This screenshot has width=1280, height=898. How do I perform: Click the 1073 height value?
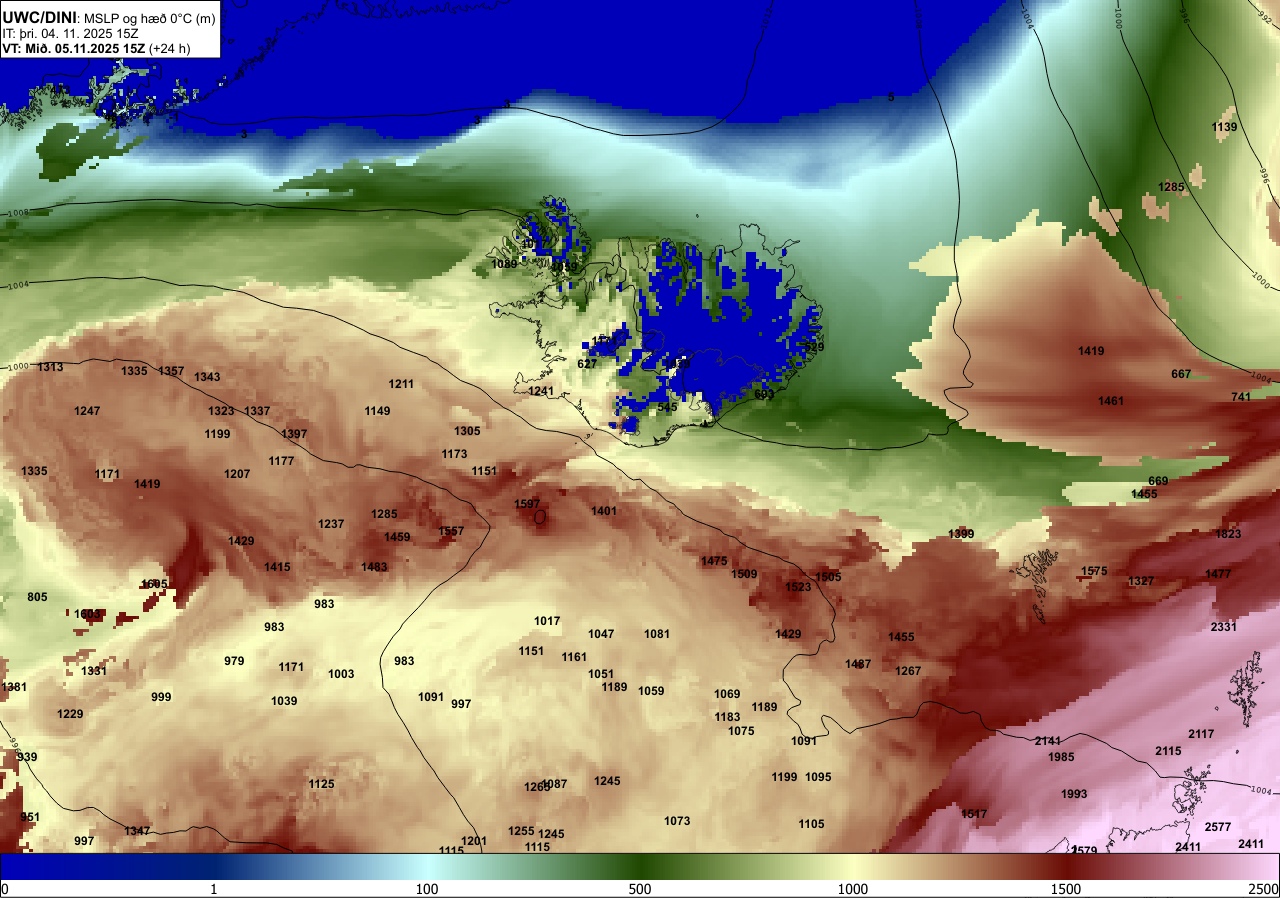tap(677, 821)
